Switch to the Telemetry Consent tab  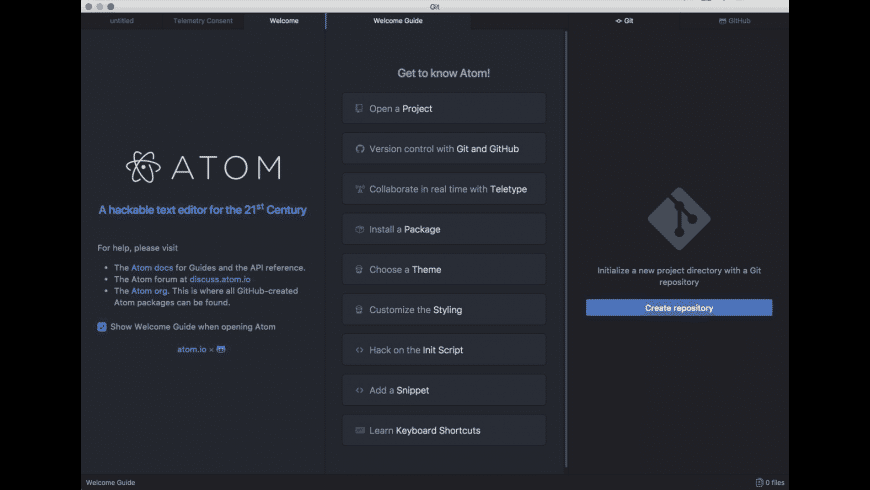click(203, 21)
